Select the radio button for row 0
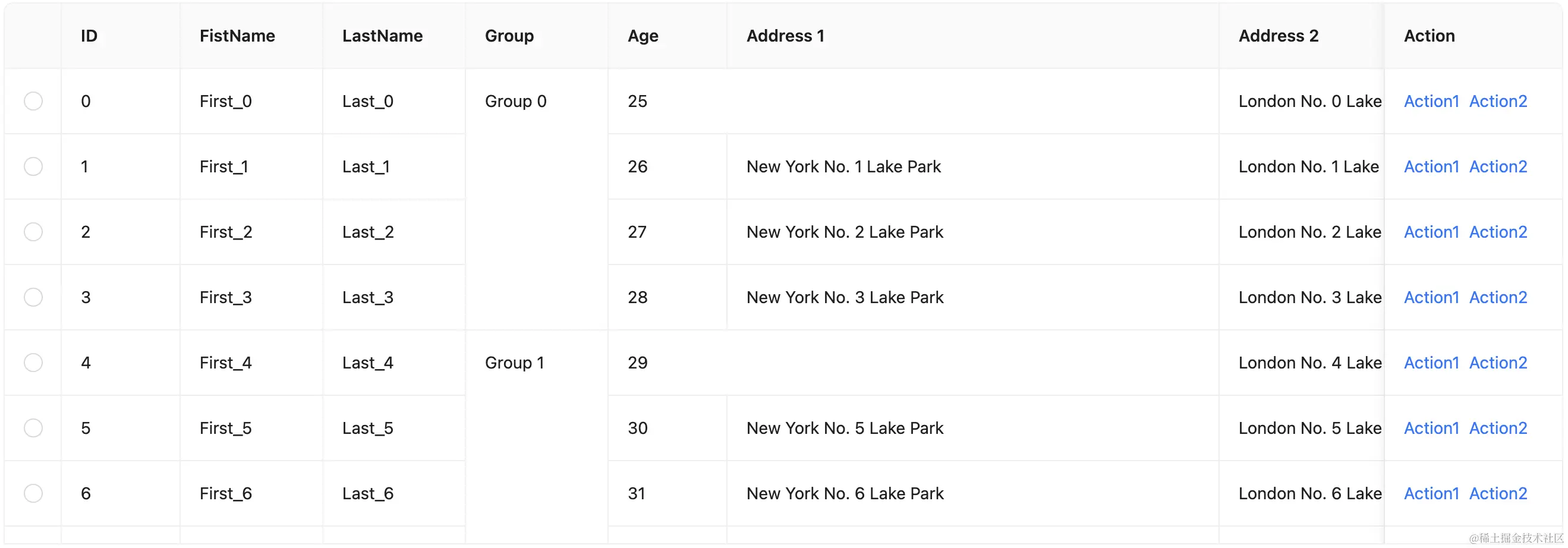This screenshot has height=548, width=1568. 33,101
